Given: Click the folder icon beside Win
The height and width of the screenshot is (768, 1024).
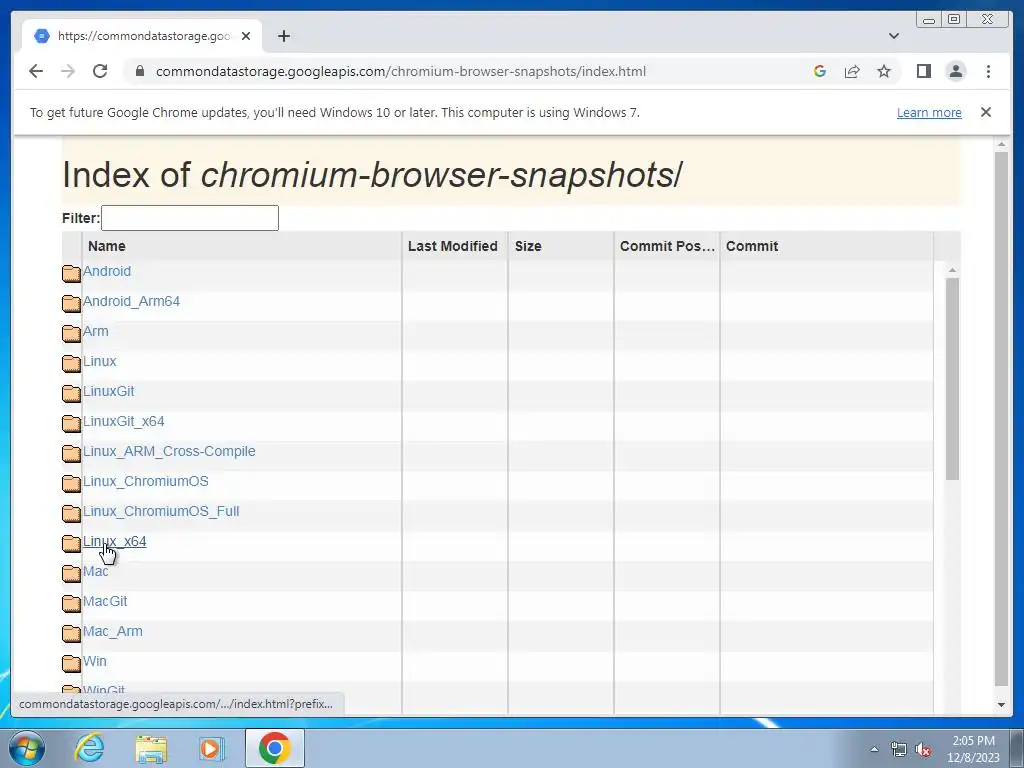Looking at the screenshot, I should (71, 664).
